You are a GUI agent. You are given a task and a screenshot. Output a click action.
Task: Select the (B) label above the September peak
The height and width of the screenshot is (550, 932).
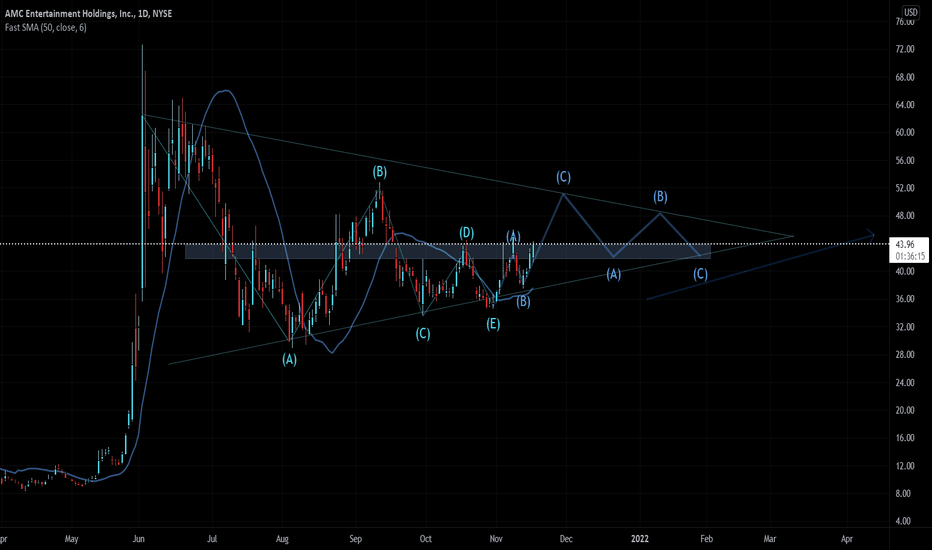[x=380, y=172]
